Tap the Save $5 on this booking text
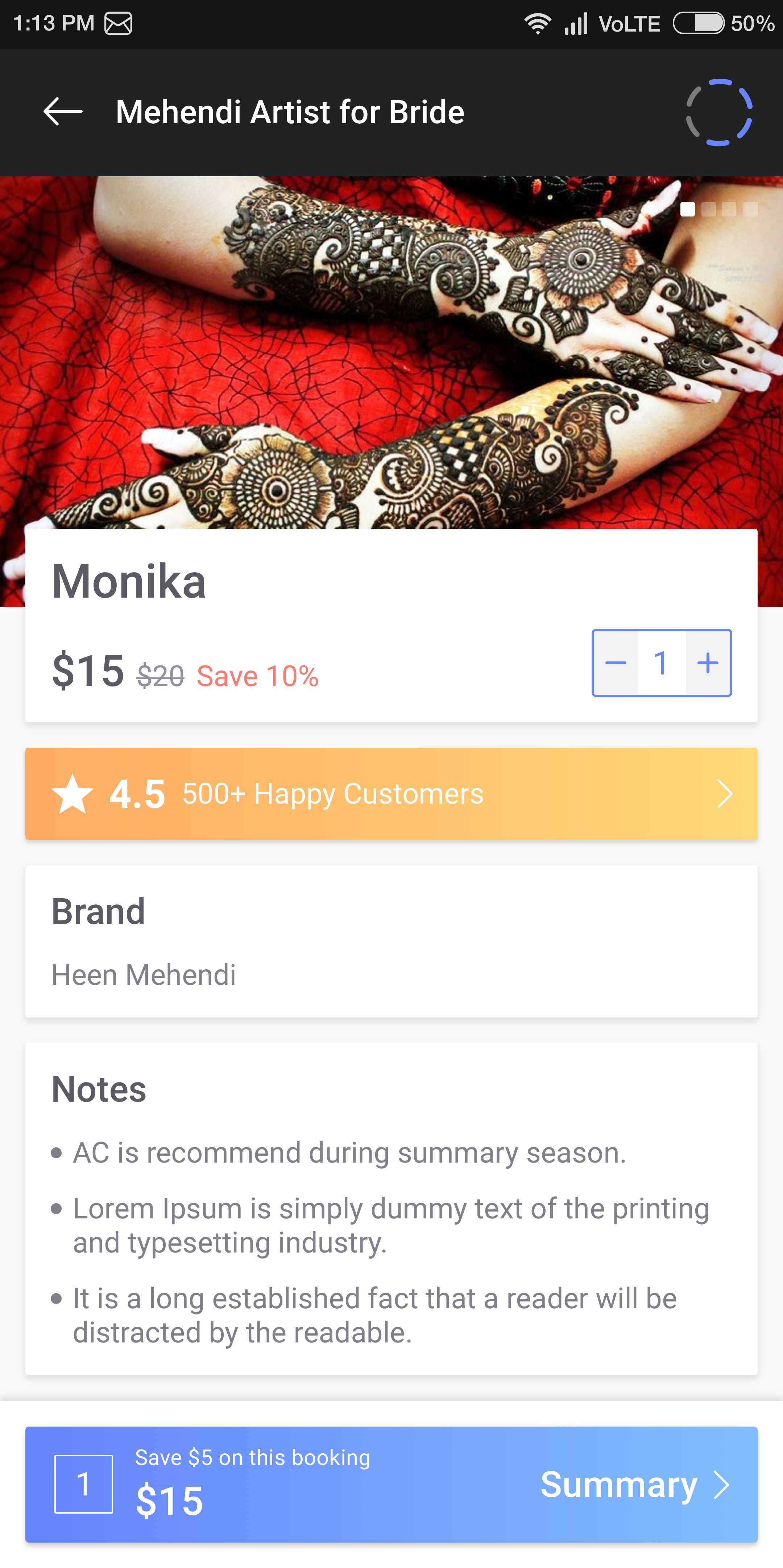Viewport: 783px width, 1568px height. tap(253, 1458)
